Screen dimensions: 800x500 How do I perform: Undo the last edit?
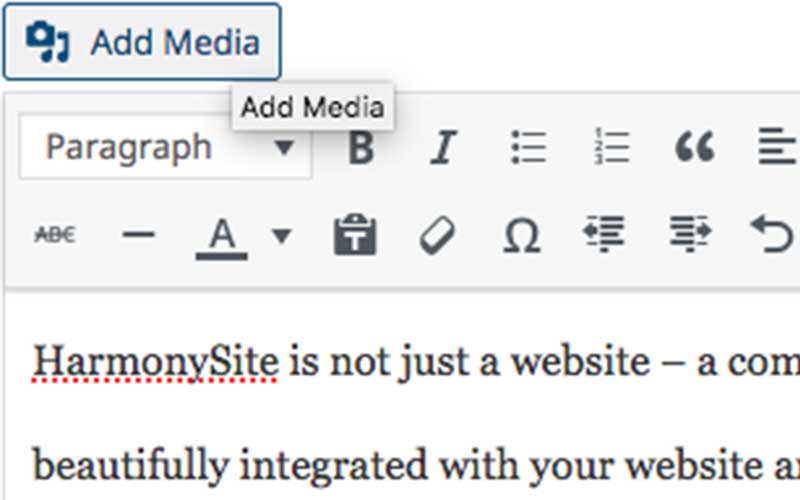tap(771, 234)
